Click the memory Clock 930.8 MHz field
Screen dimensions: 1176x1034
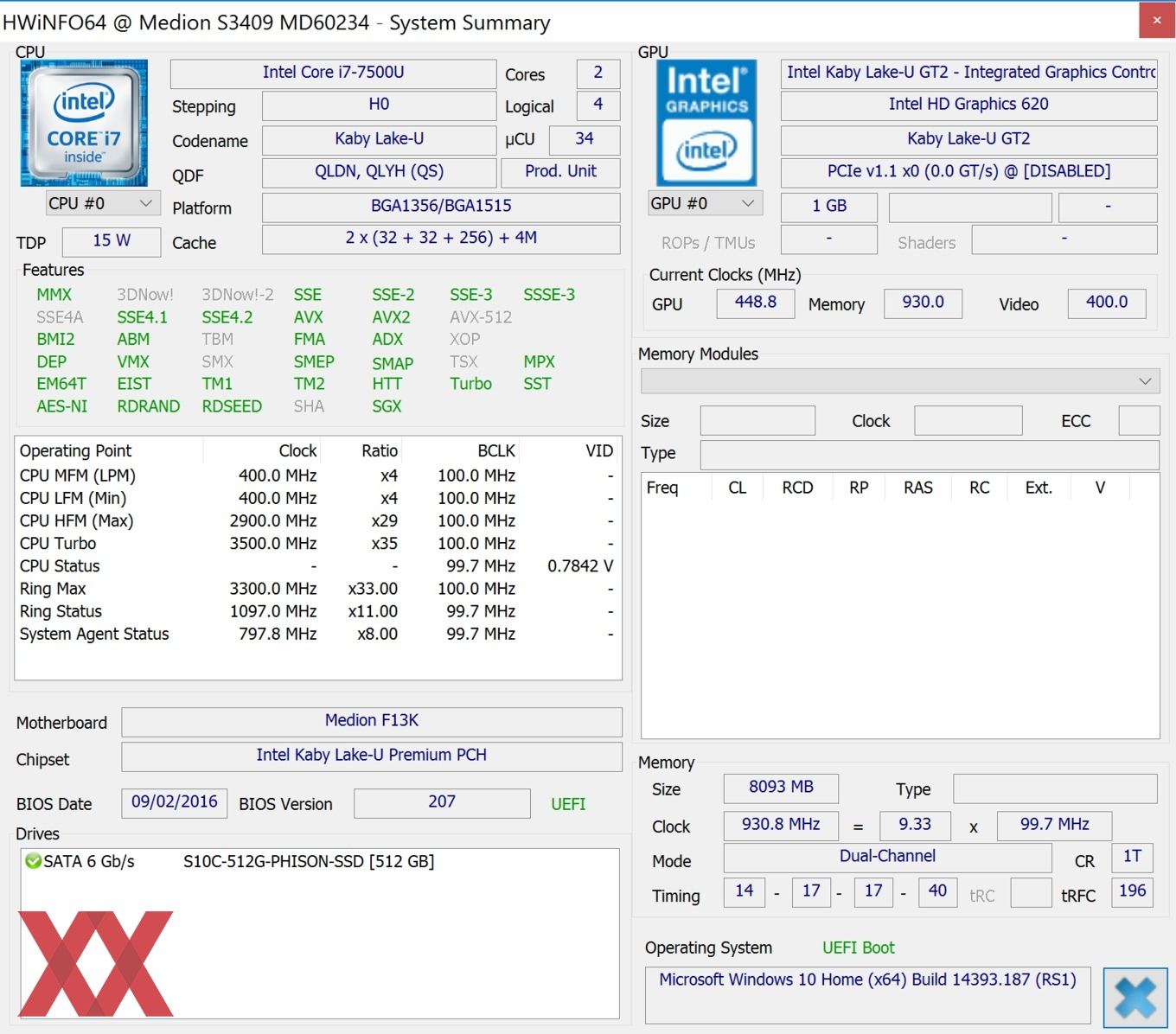click(x=781, y=826)
